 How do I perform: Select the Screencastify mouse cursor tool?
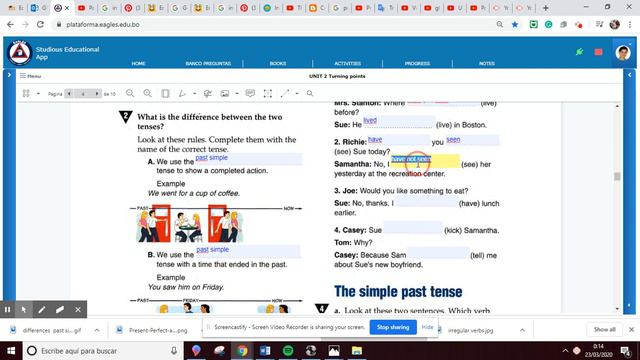(x=24, y=309)
